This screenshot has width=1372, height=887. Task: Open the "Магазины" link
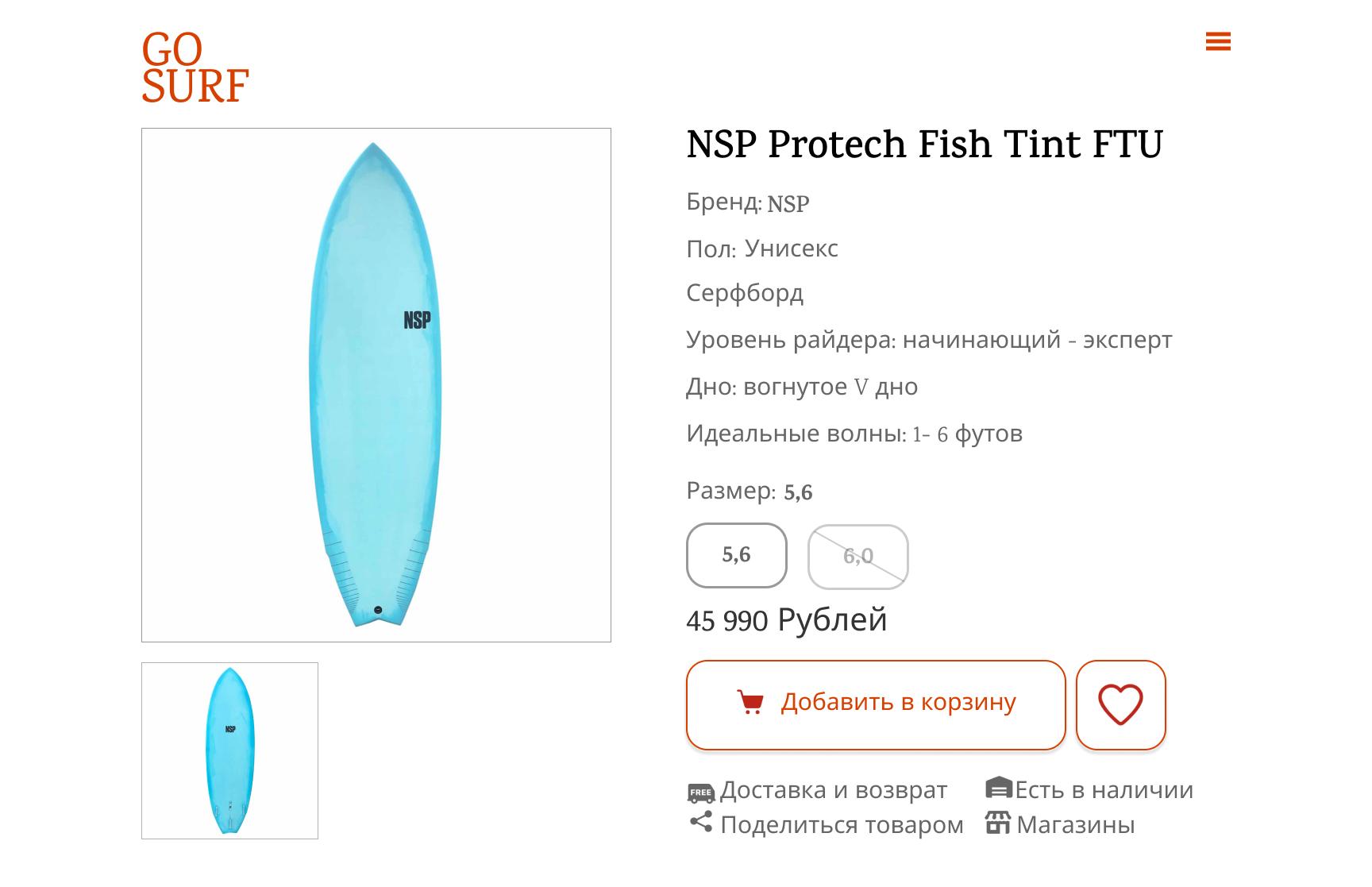click(x=1075, y=825)
